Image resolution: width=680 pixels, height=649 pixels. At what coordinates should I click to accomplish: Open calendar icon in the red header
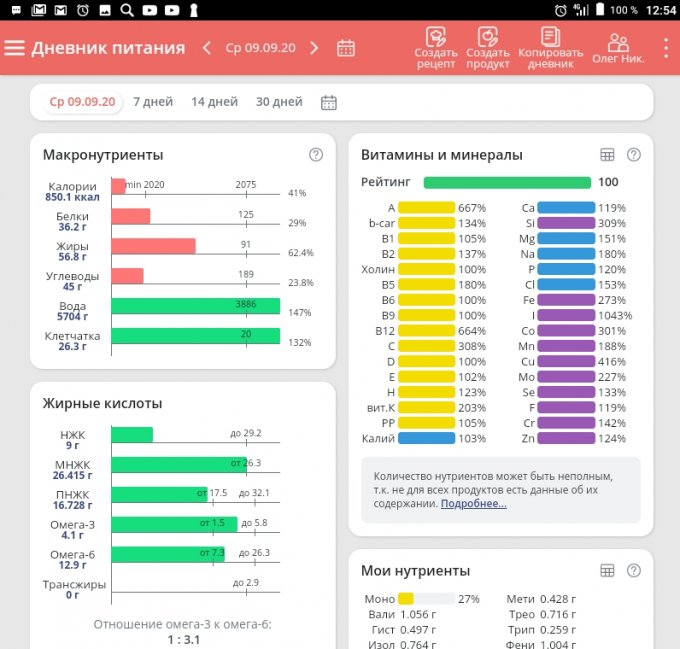346,48
